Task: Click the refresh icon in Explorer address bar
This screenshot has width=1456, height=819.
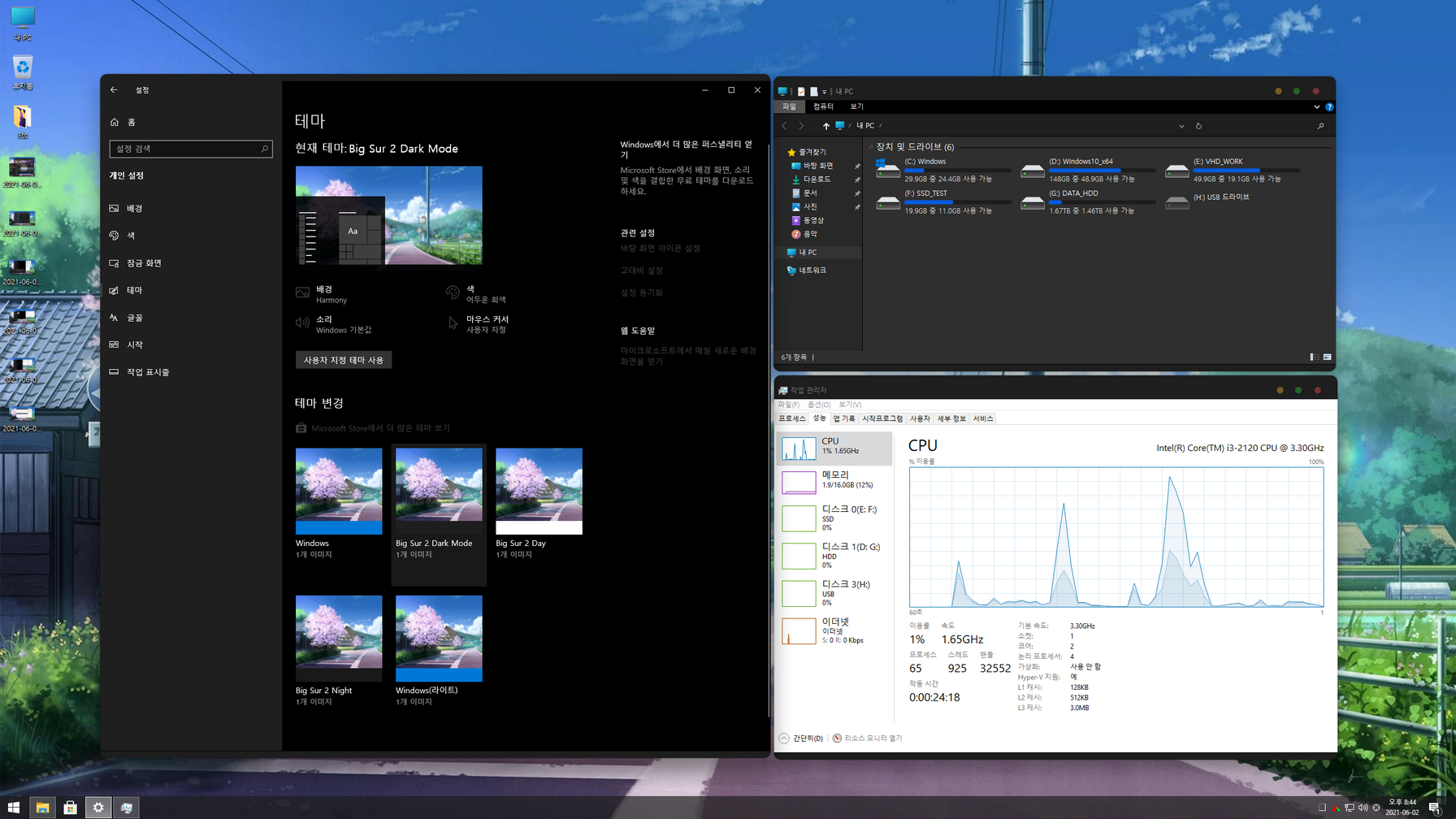Action: (1198, 126)
